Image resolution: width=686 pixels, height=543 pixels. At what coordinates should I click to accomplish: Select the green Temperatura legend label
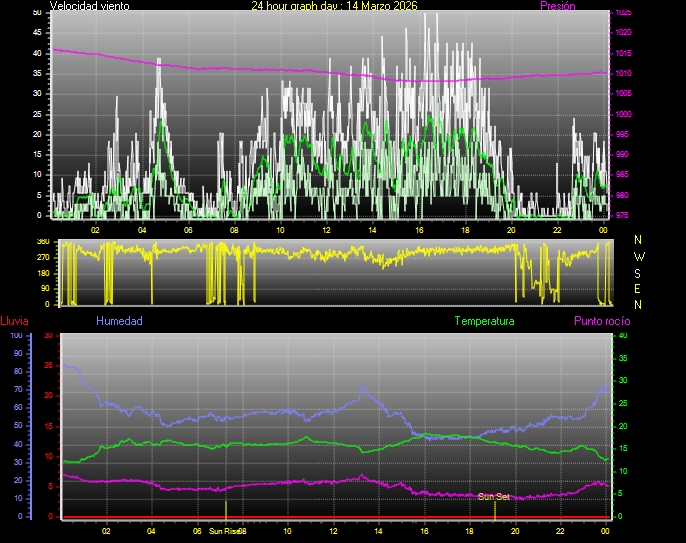coord(484,321)
